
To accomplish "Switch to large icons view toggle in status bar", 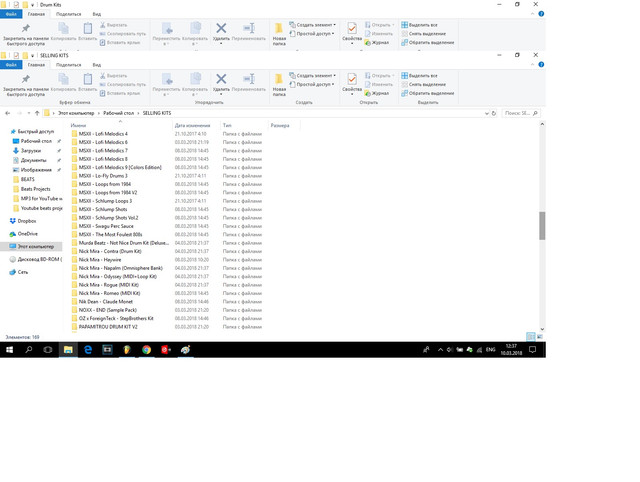I will [540, 337].
